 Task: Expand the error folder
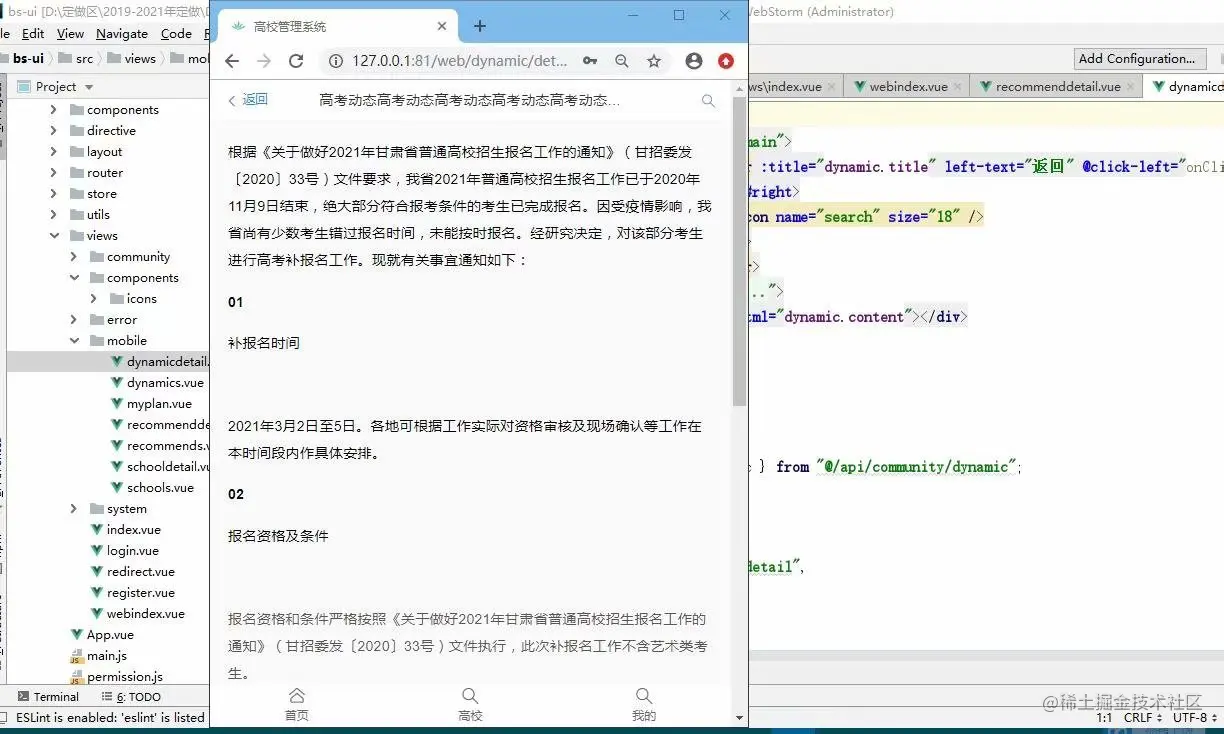pyautogui.click(x=74, y=320)
